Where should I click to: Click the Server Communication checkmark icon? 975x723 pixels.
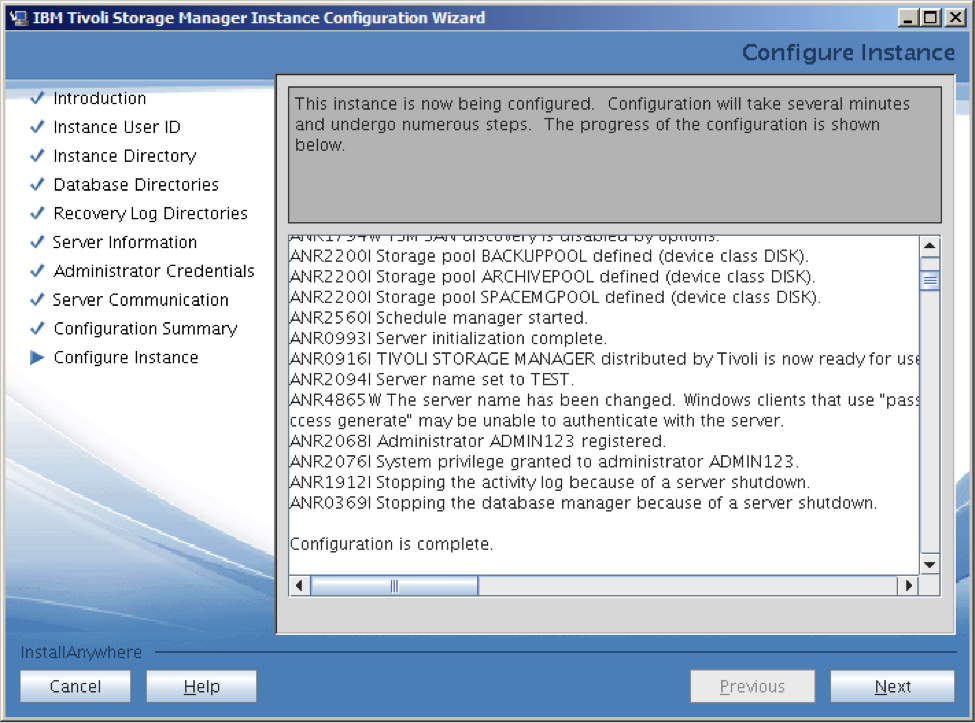click(x=37, y=299)
